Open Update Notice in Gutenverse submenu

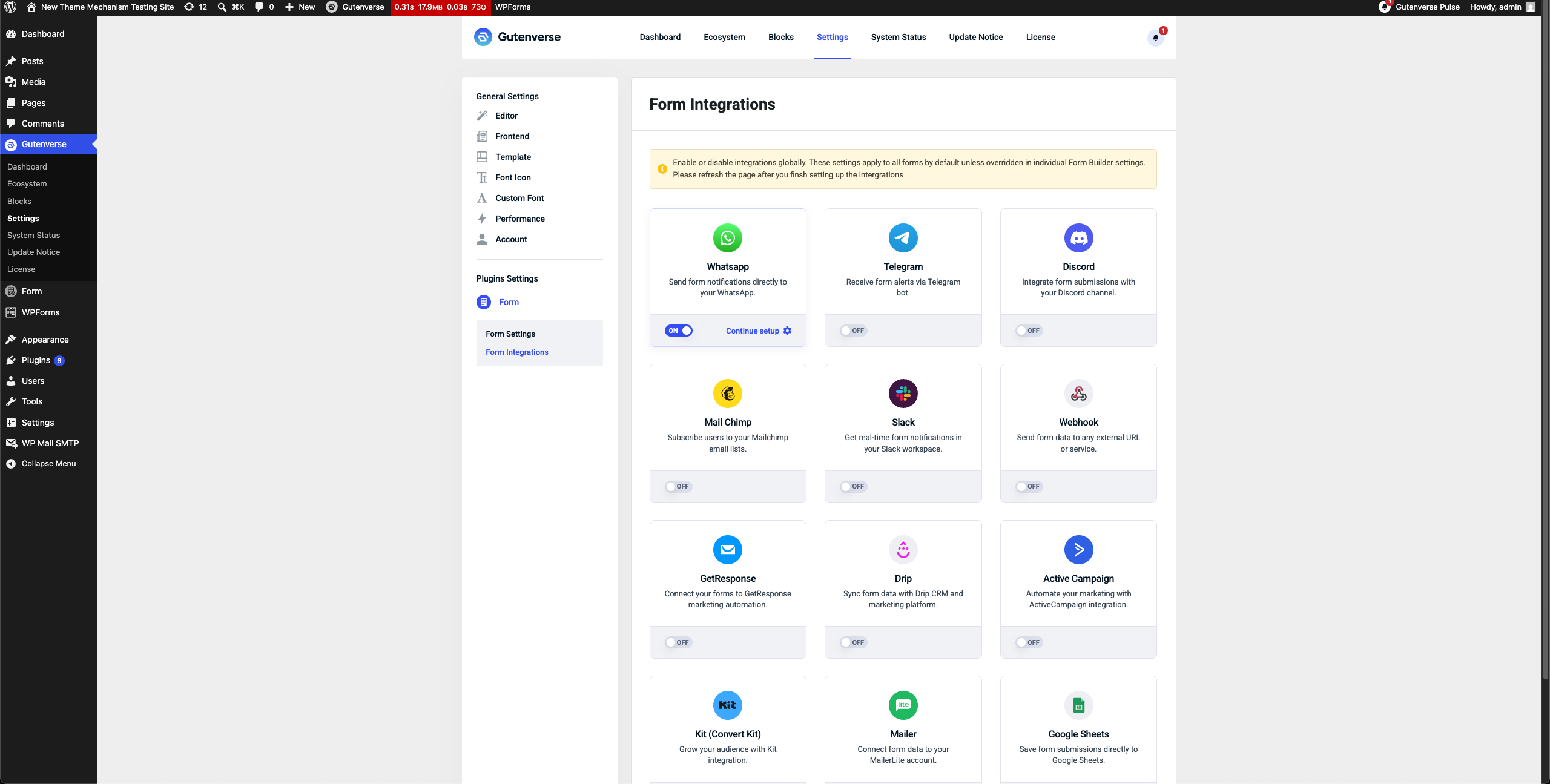pos(34,252)
